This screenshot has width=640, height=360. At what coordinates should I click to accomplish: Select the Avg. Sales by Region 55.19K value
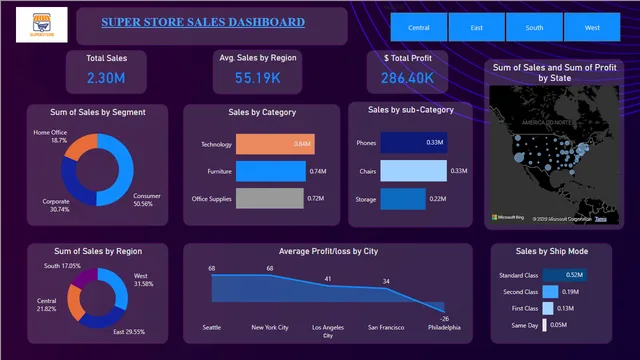[258, 78]
